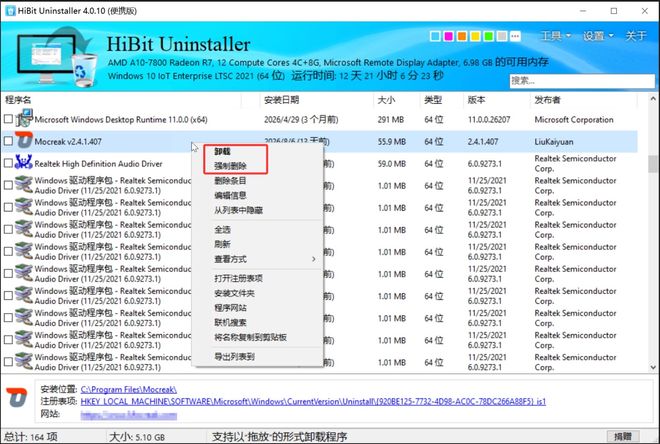Click the 搜索 search input field
Viewport: 660px width, 444px height.
[x=582, y=81]
